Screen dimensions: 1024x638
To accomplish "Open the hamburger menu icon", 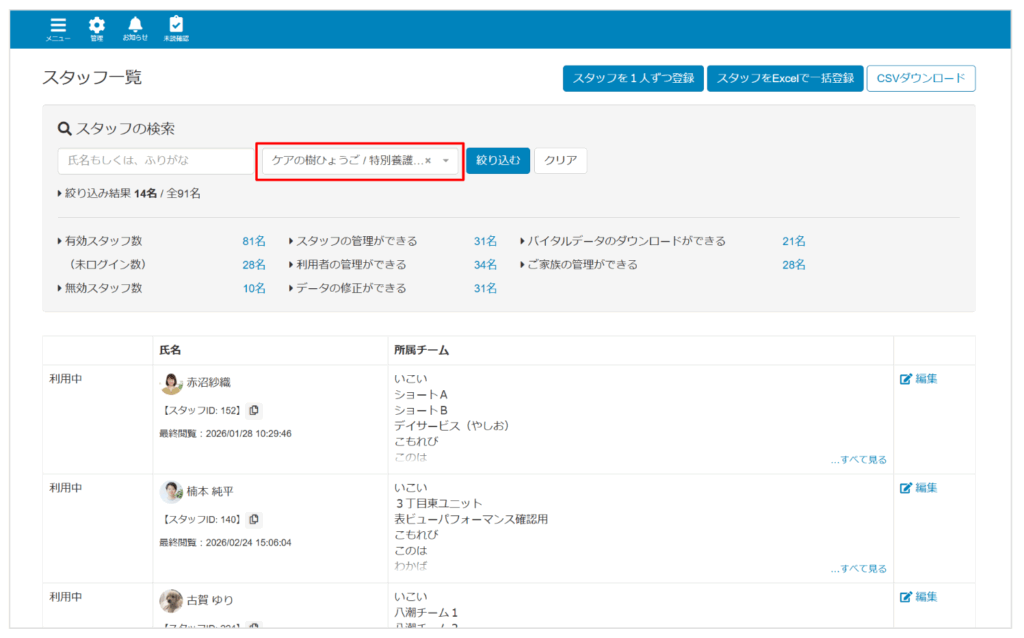I will tap(58, 27).
